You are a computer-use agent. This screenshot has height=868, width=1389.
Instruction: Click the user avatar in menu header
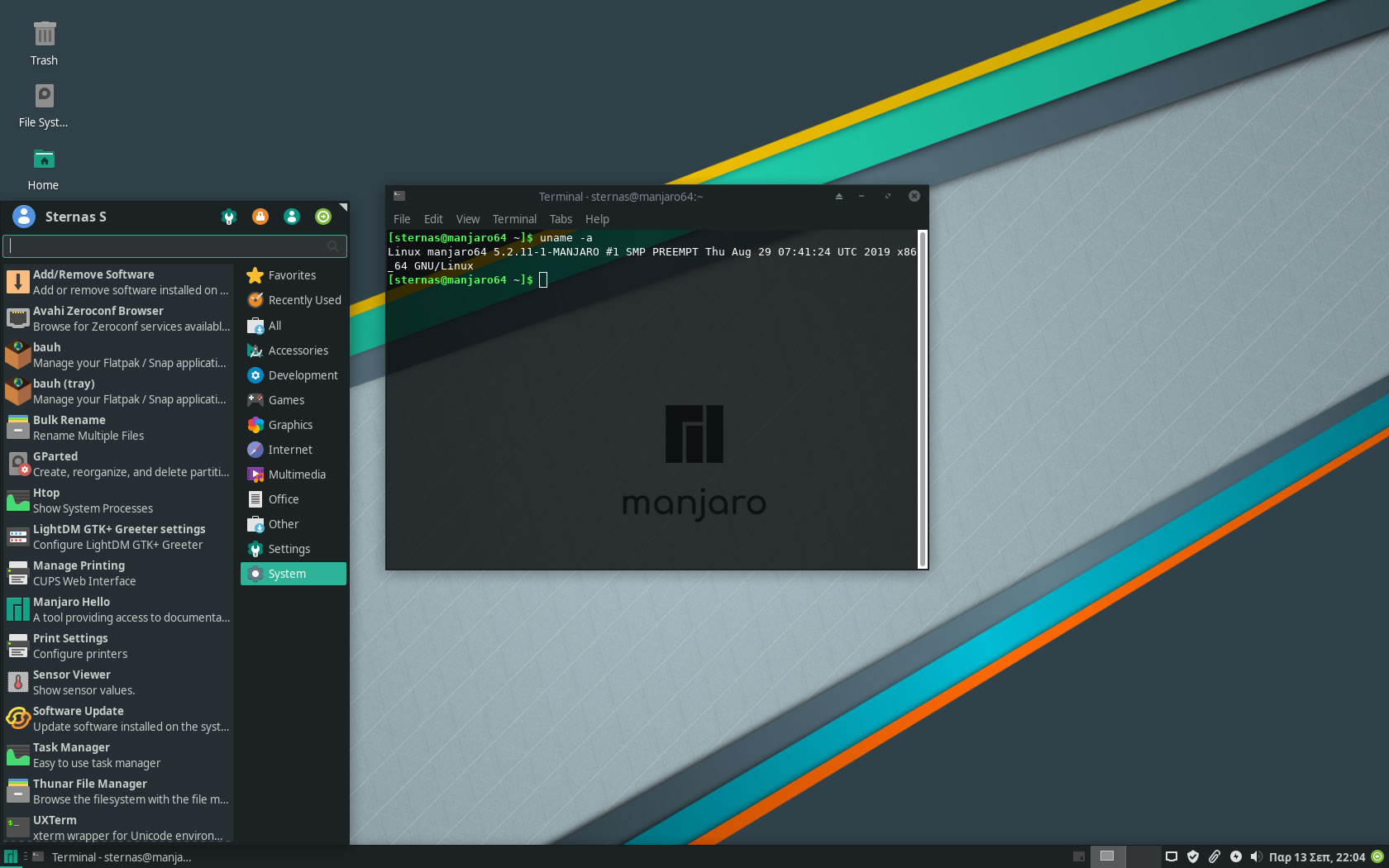pos(24,217)
